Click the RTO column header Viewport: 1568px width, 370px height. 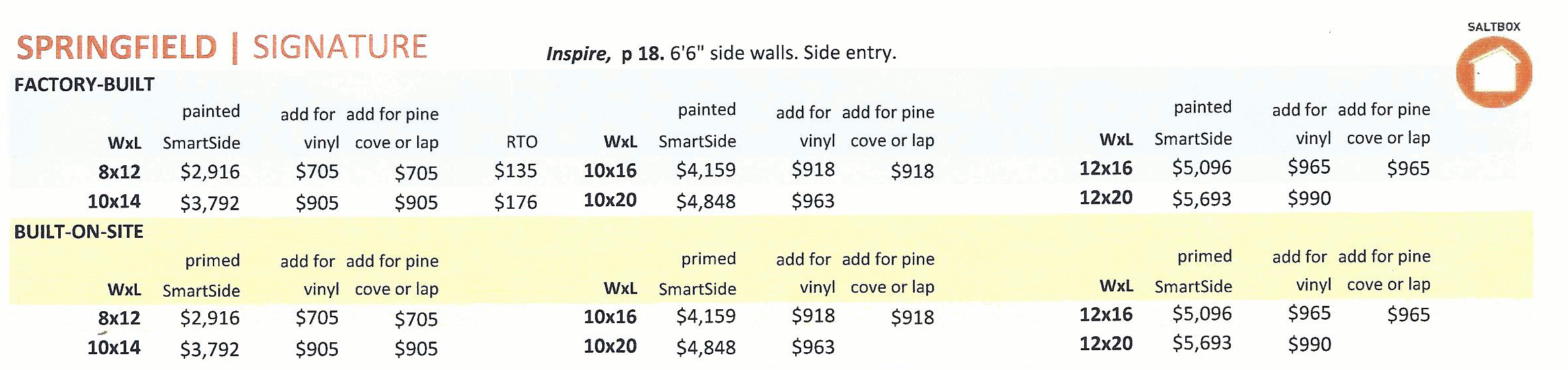[x=522, y=142]
